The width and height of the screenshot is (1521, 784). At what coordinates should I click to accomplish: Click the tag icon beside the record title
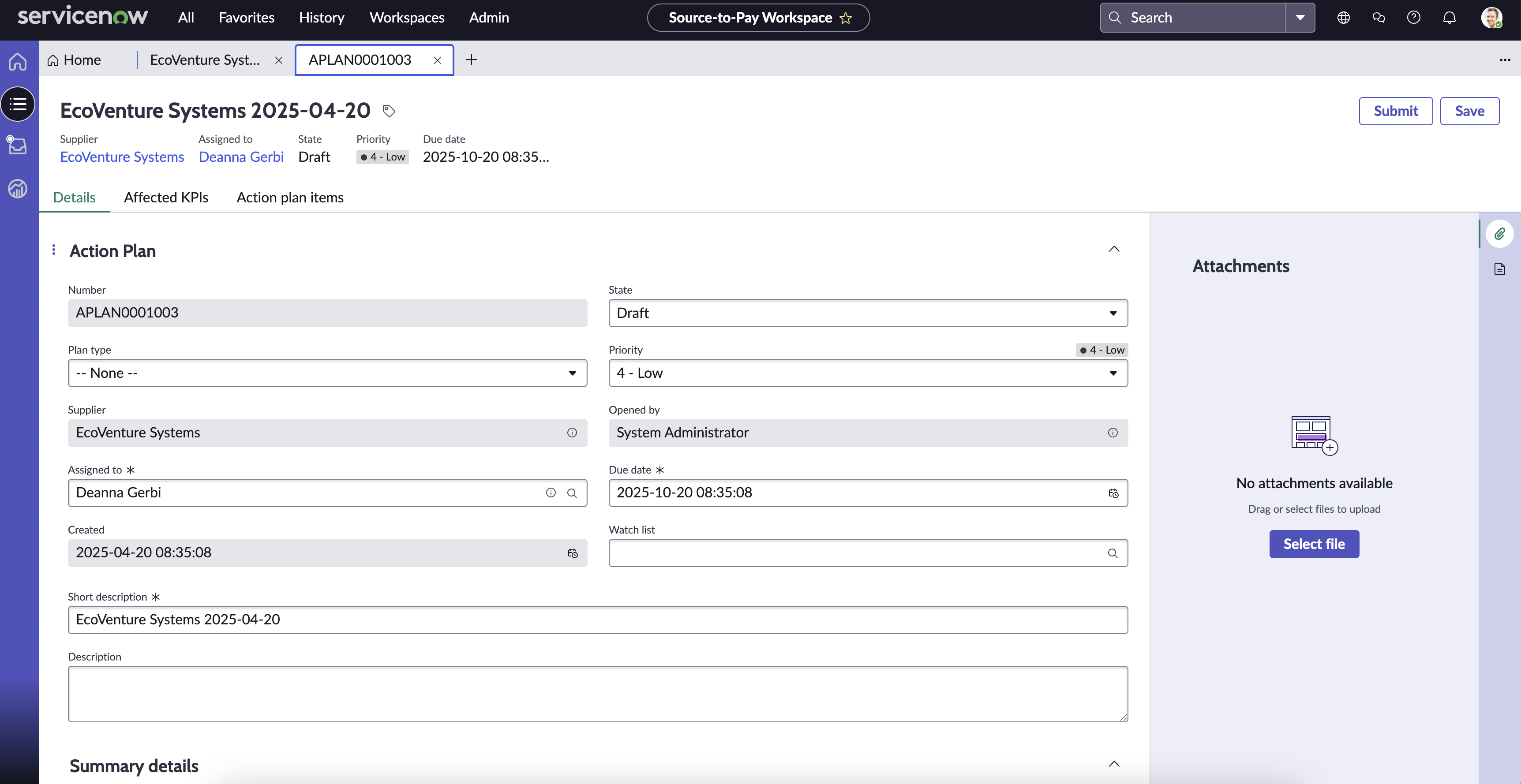tap(389, 111)
